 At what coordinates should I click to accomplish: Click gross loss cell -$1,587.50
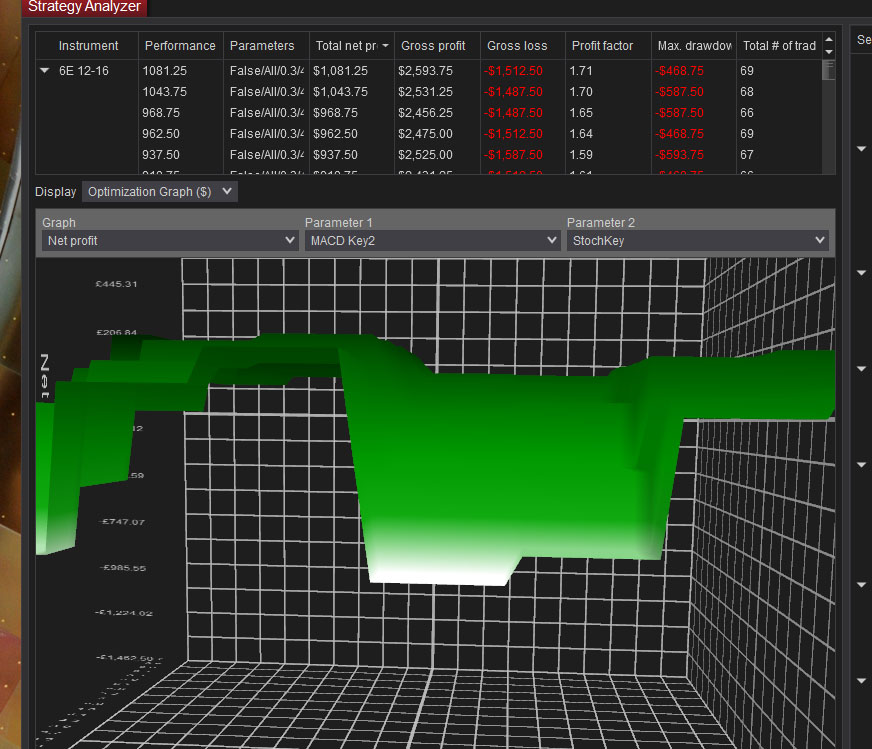tap(513, 155)
